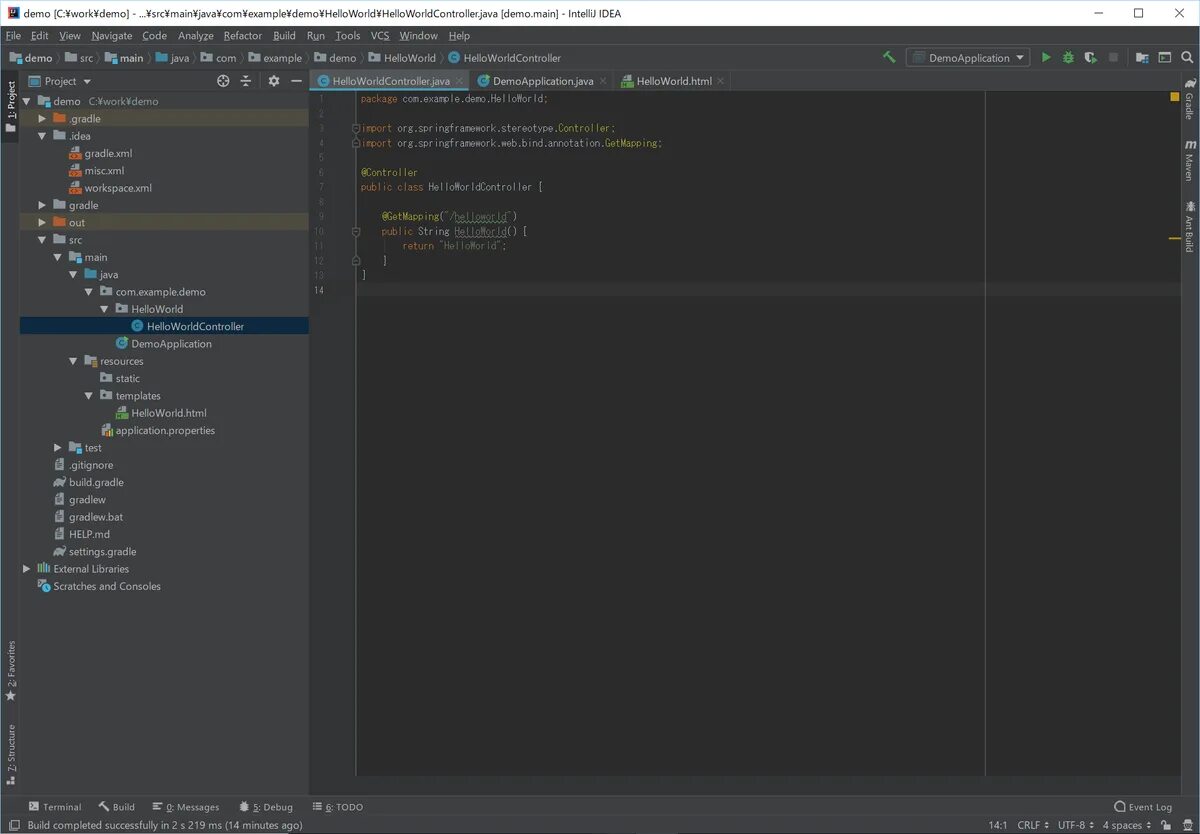Switch to the HelloWorld.html tab
Screen dimensions: 1200x834
click(x=674, y=81)
